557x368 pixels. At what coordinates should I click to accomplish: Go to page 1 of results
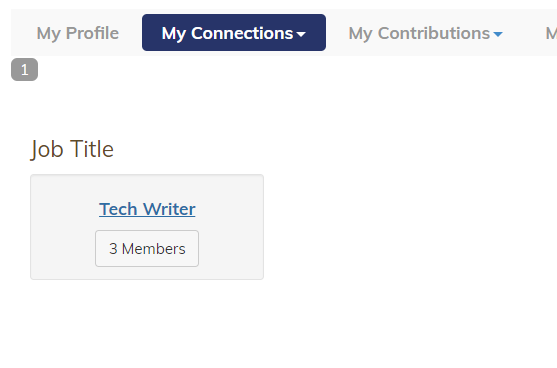point(25,70)
